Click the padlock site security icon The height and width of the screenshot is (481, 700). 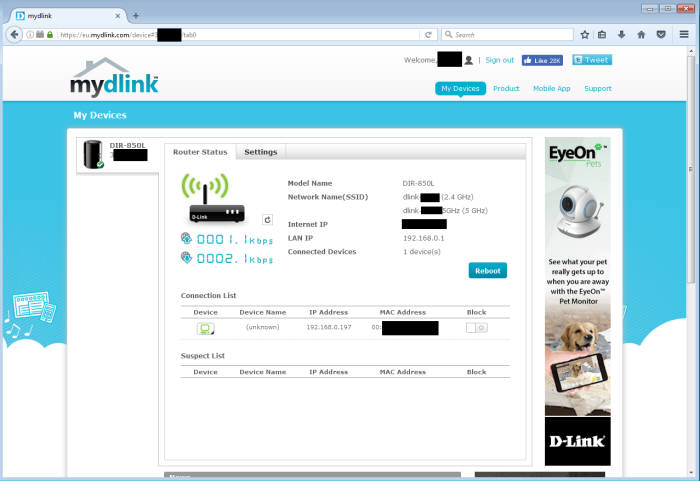[50, 35]
